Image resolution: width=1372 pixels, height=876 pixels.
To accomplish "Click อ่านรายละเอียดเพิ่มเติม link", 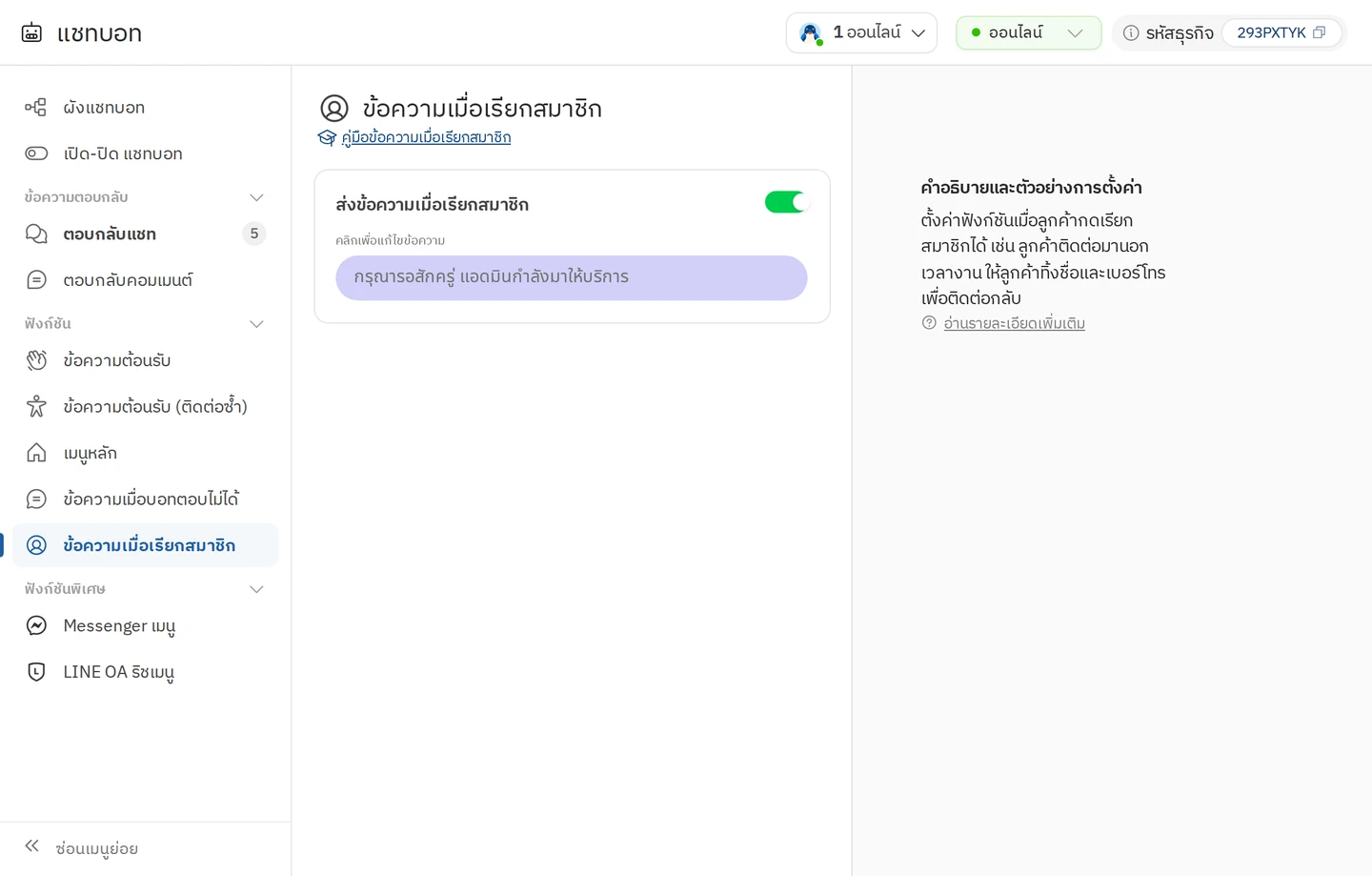I will coord(1014,323).
